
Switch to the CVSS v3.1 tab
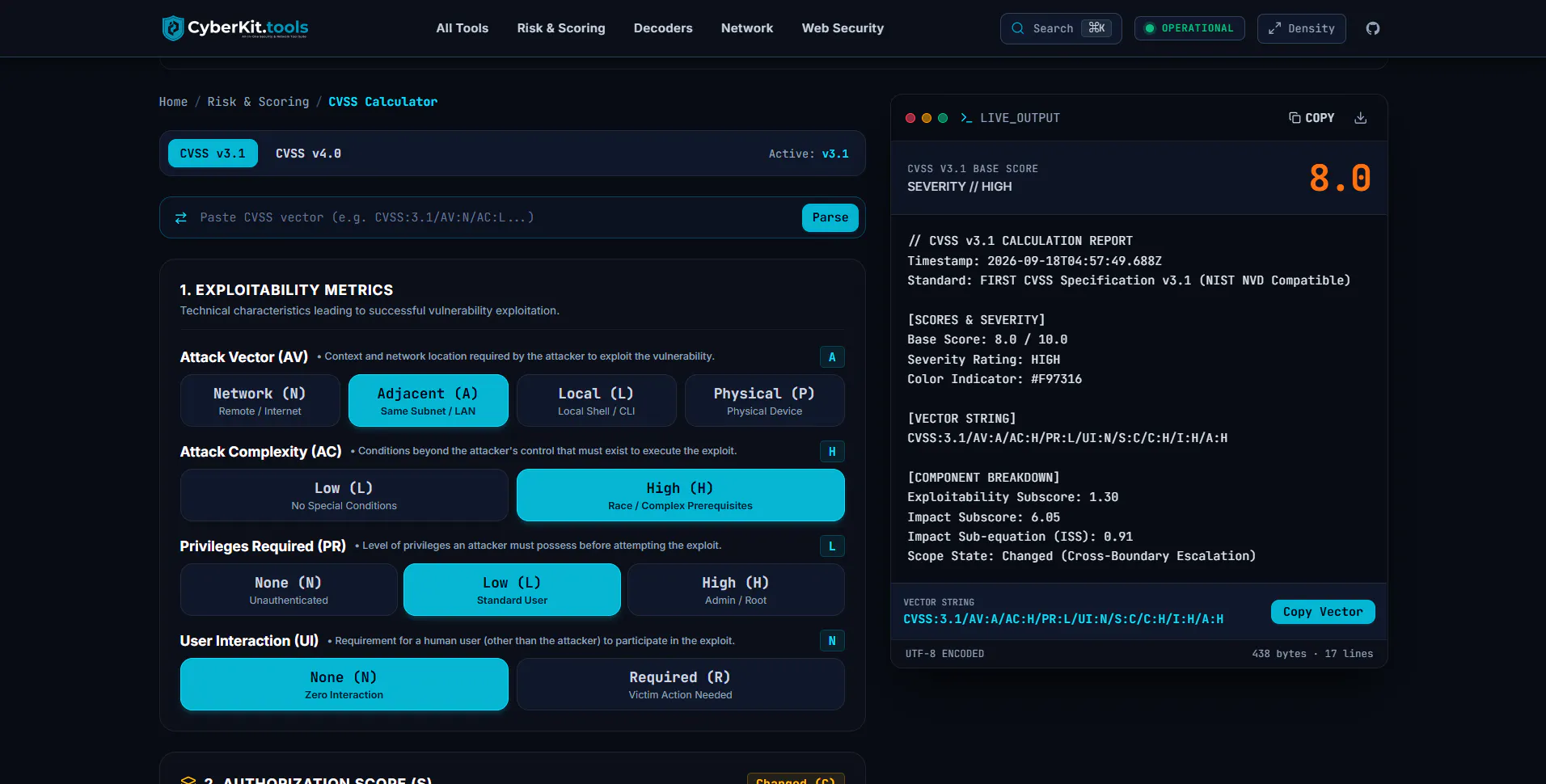(213, 154)
